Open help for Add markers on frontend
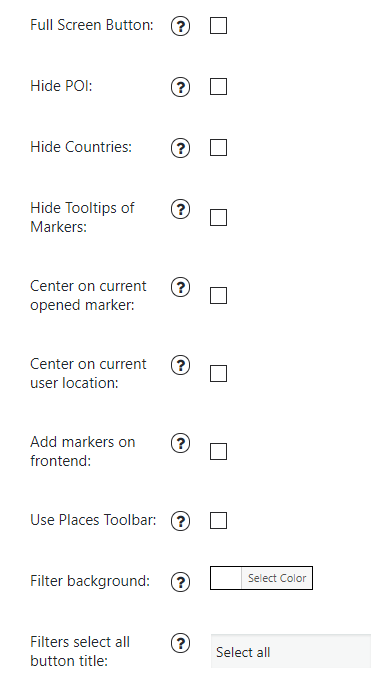This screenshot has width=381, height=686. (x=180, y=443)
